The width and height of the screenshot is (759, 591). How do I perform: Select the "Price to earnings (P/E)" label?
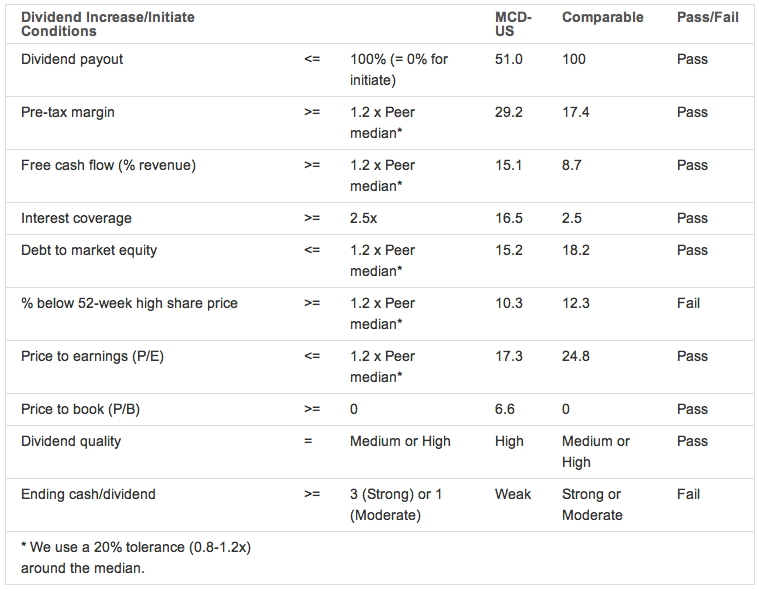point(92,356)
